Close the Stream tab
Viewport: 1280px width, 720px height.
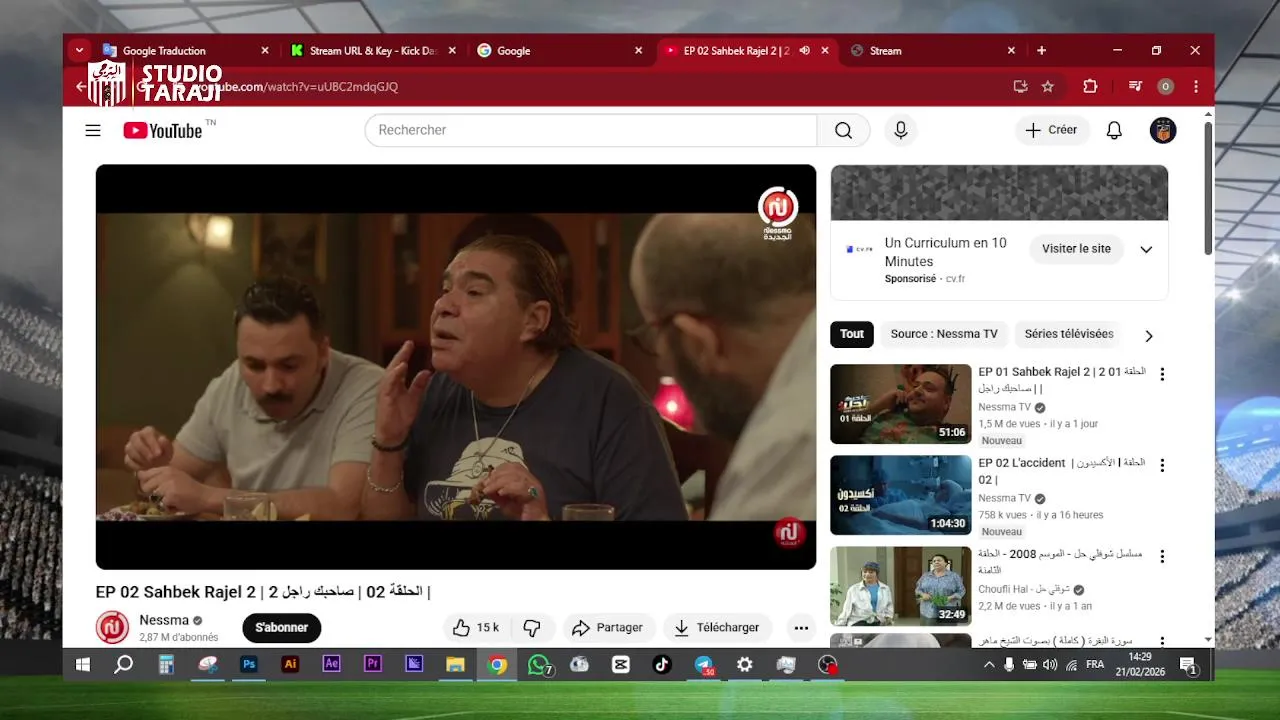(x=1011, y=50)
